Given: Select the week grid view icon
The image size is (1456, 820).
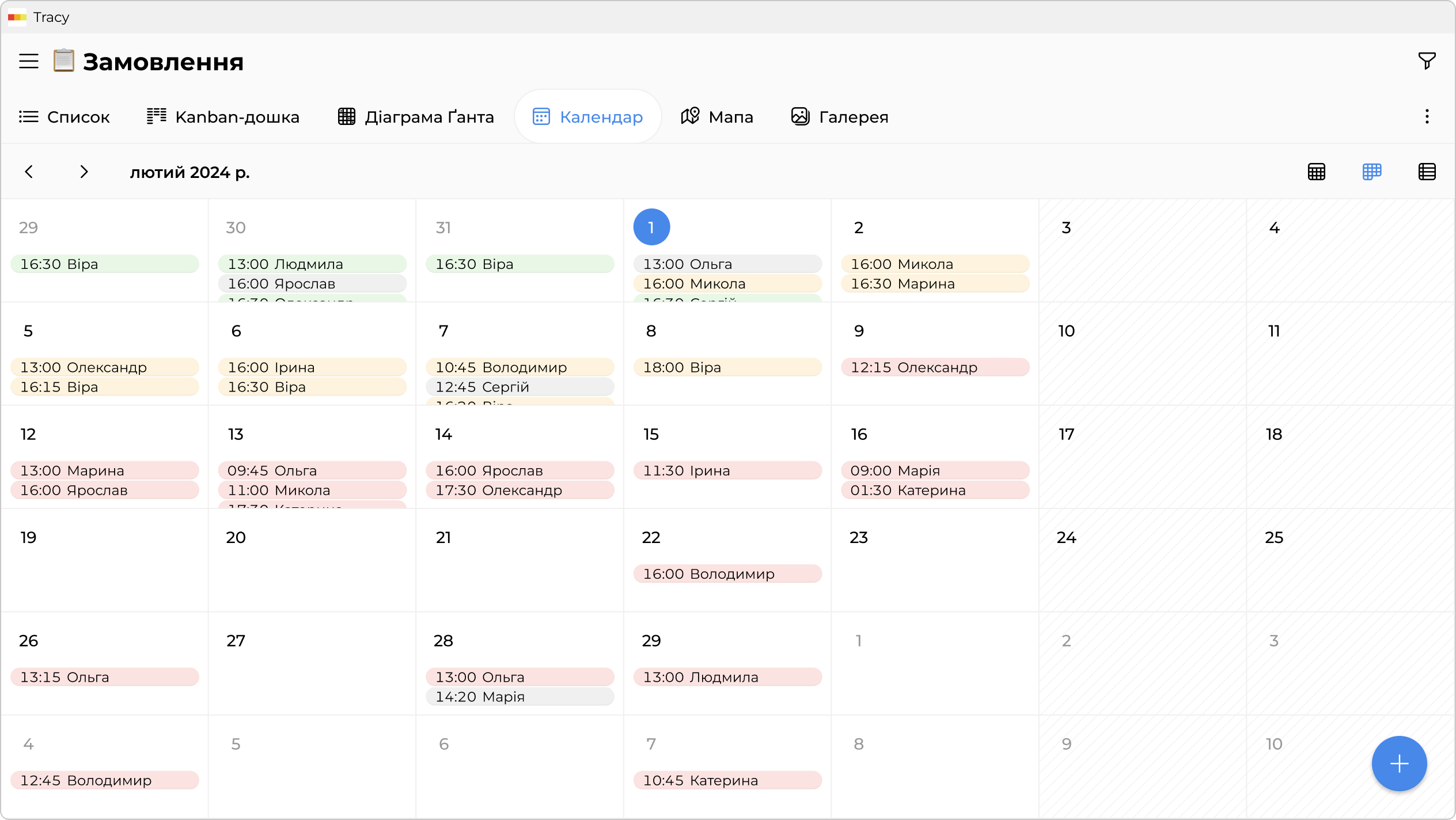Looking at the screenshot, I should pyautogui.click(x=1372, y=172).
